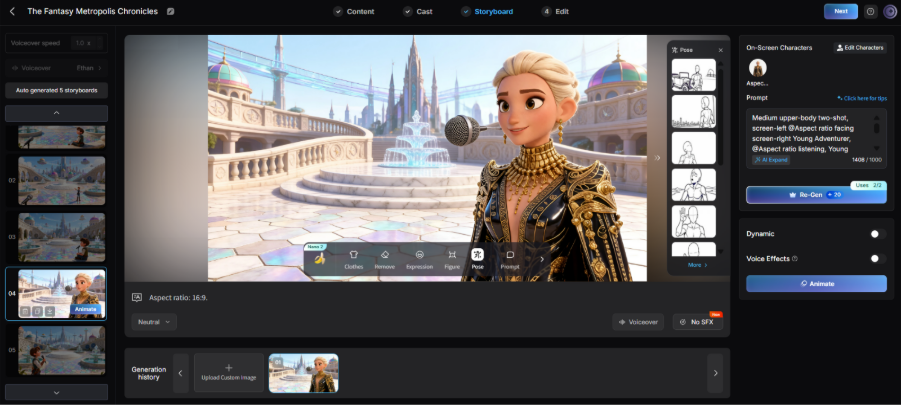The width and height of the screenshot is (901, 405).
Task: Select the Pose tool
Action: coord(478,259)
